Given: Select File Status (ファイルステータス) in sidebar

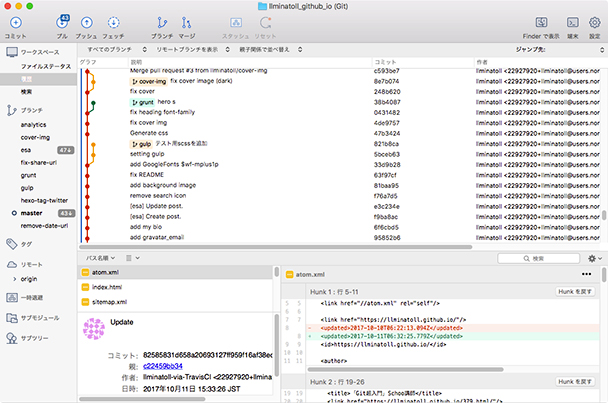Looking at the screenshot, I should (x=46, y=66).
